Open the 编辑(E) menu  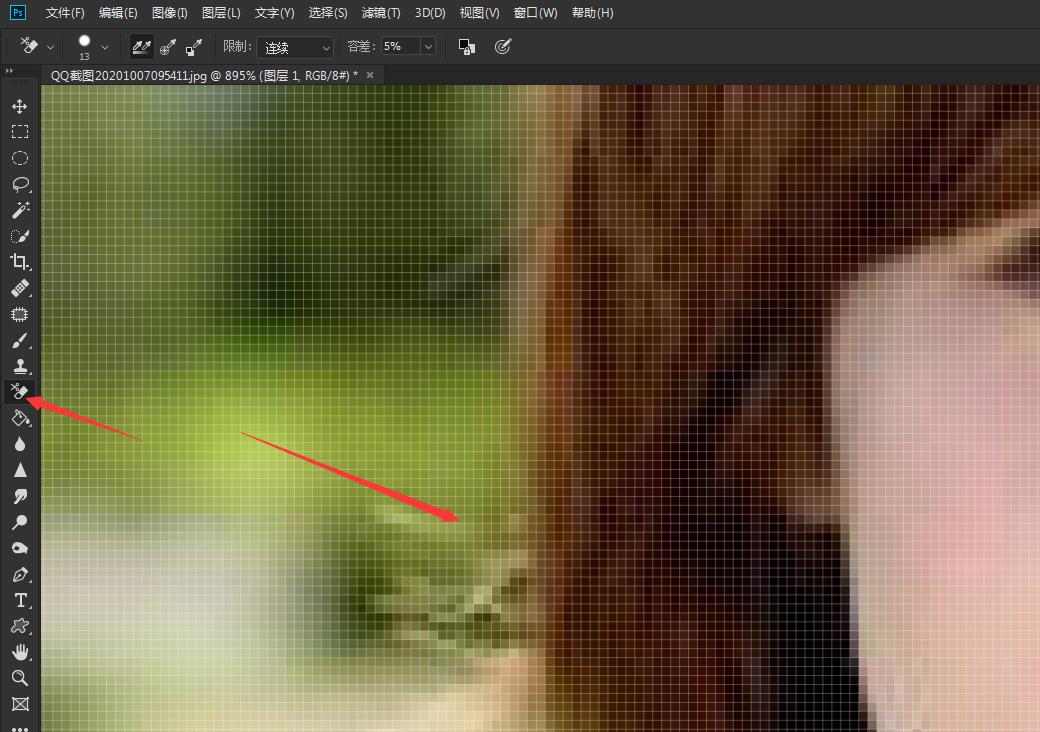117,13
